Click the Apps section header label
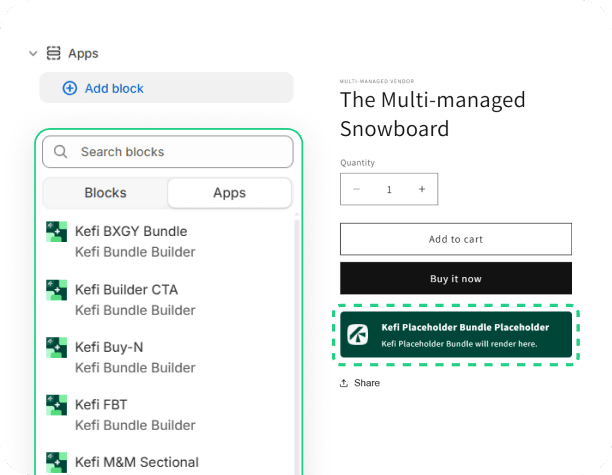Image resolution: width=612 pixels, height=475 pixels. [83, 53]
